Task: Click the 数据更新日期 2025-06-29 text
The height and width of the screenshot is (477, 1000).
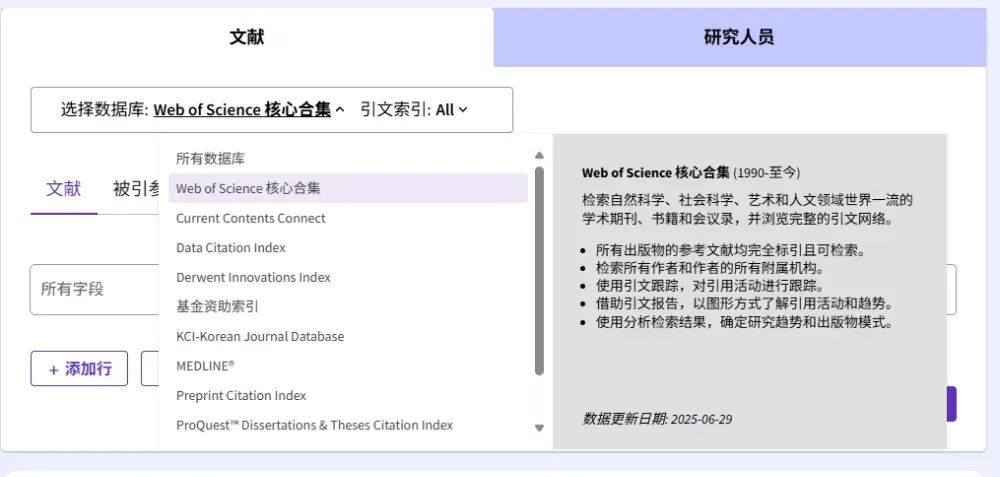Action: click(x=657, y=419)
